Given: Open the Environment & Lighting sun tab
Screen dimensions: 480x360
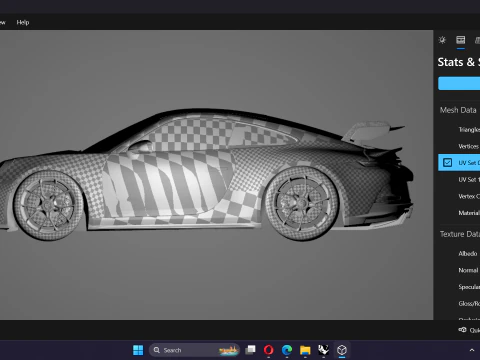Looking at the screenshot, I should [442, 40].
